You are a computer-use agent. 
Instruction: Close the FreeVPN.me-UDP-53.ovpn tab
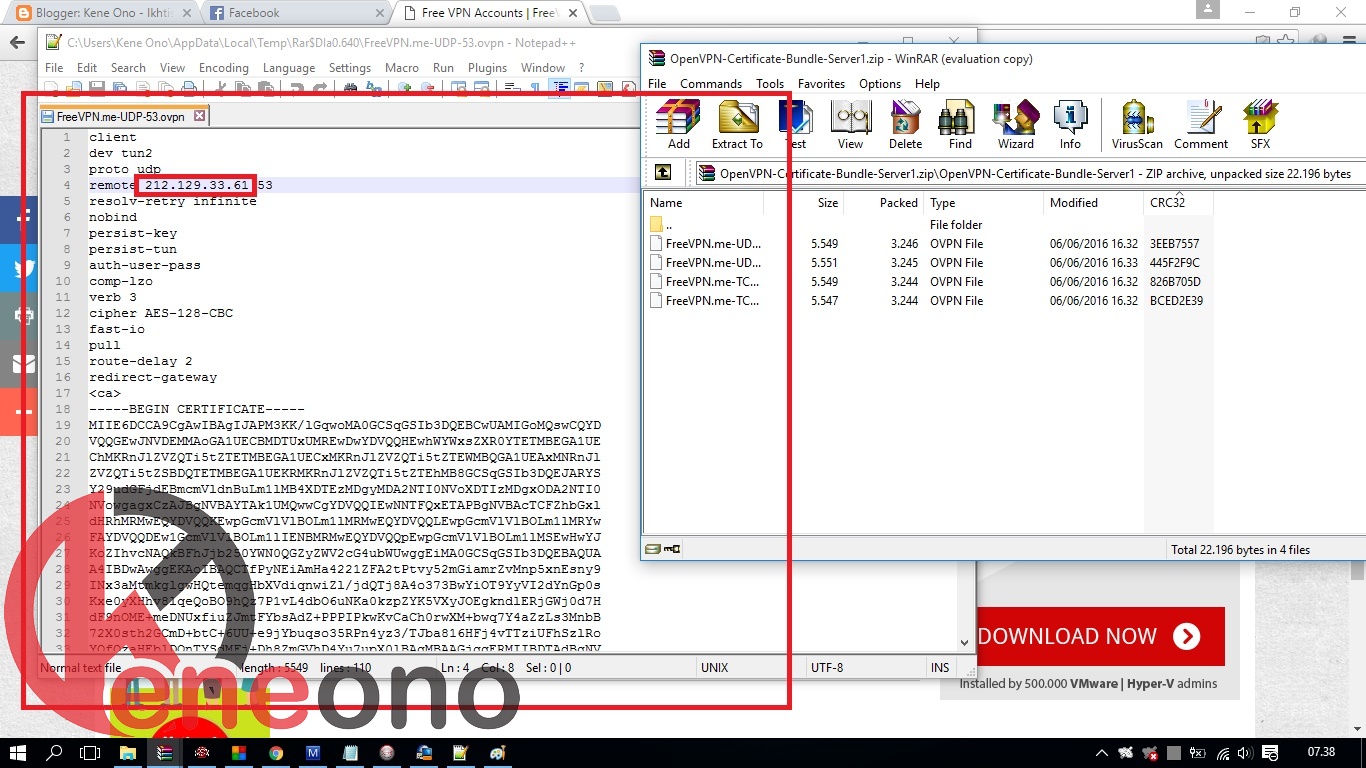click(199, 116)
